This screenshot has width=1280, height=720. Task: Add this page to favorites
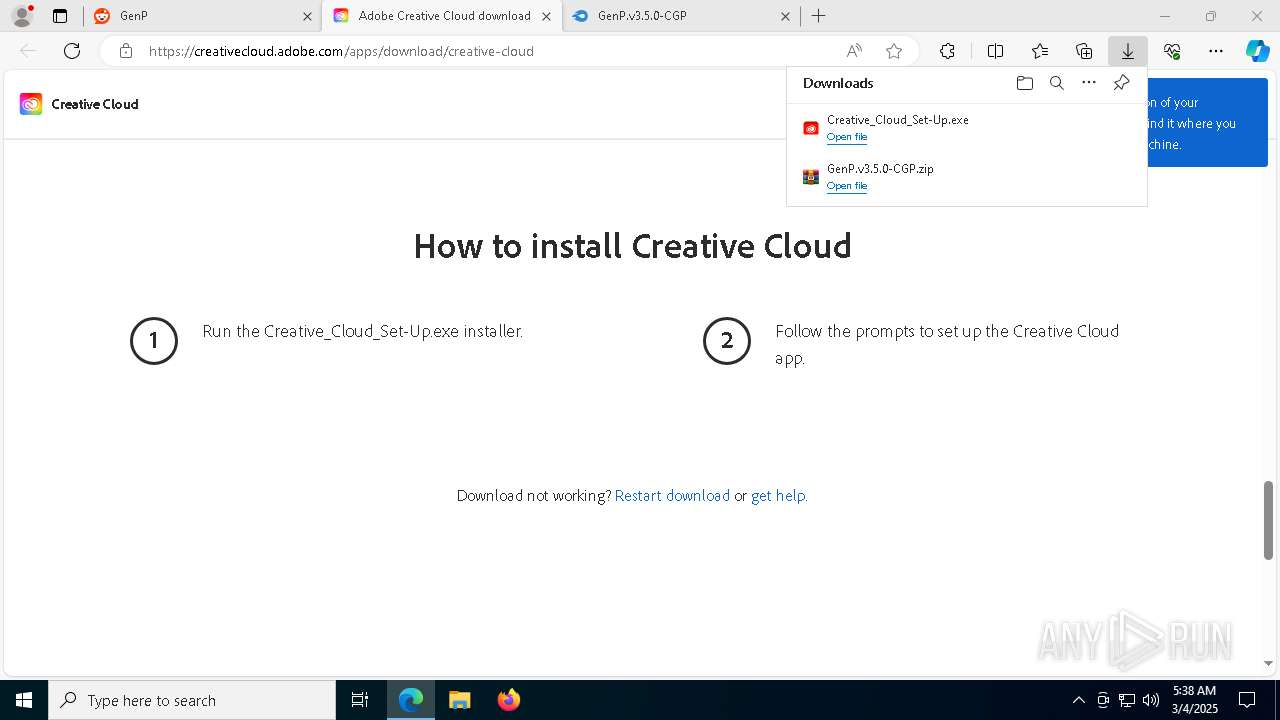tap(894, 51)
